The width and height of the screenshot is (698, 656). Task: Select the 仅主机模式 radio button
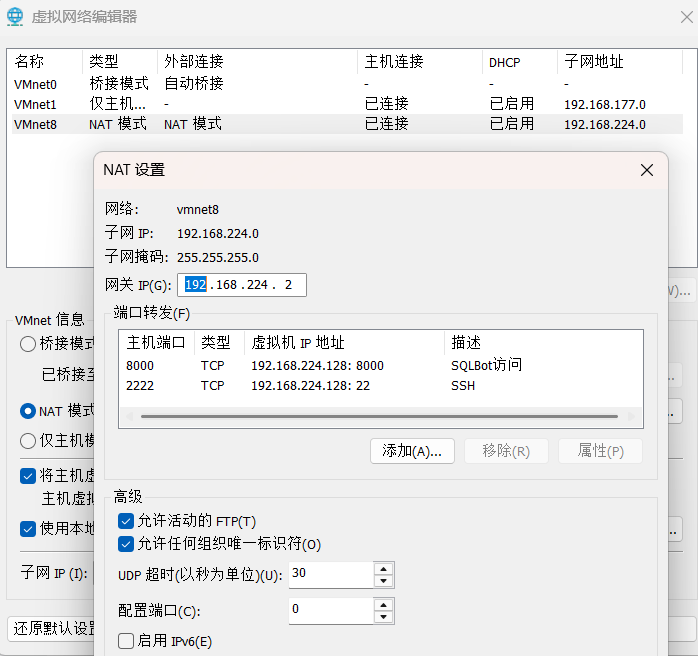click(28, 441)
